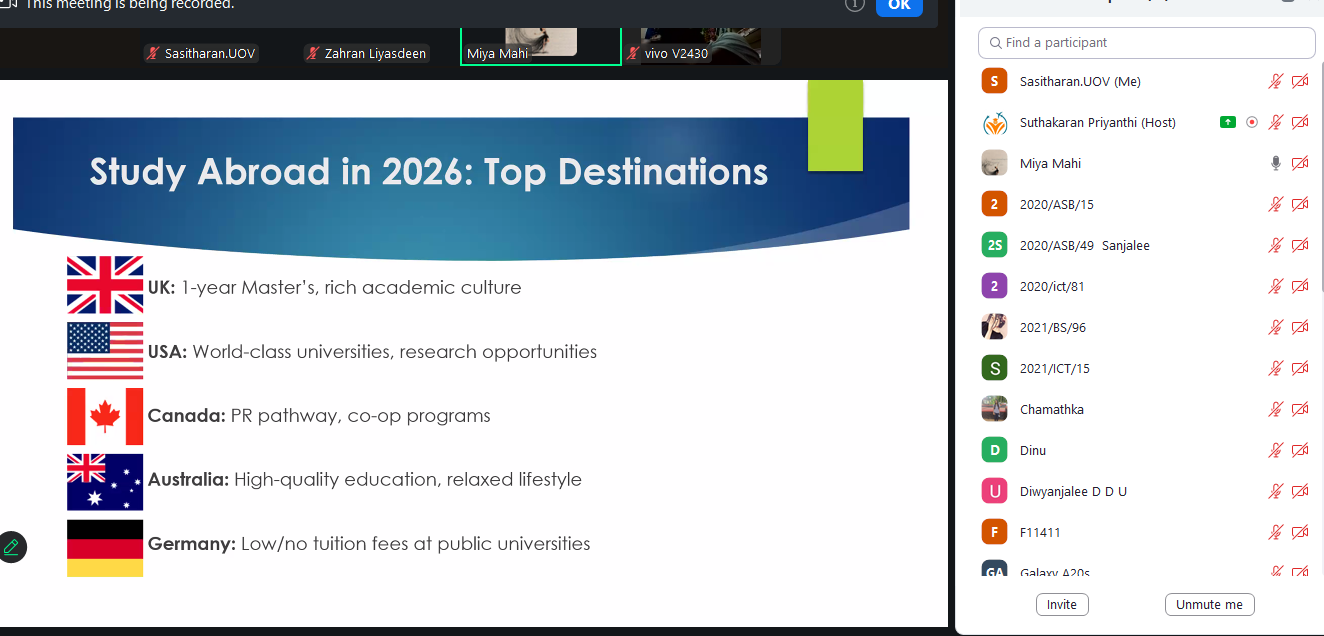
Task: Click the camera-off icon for Chamathka
Action: (1300, 409)
